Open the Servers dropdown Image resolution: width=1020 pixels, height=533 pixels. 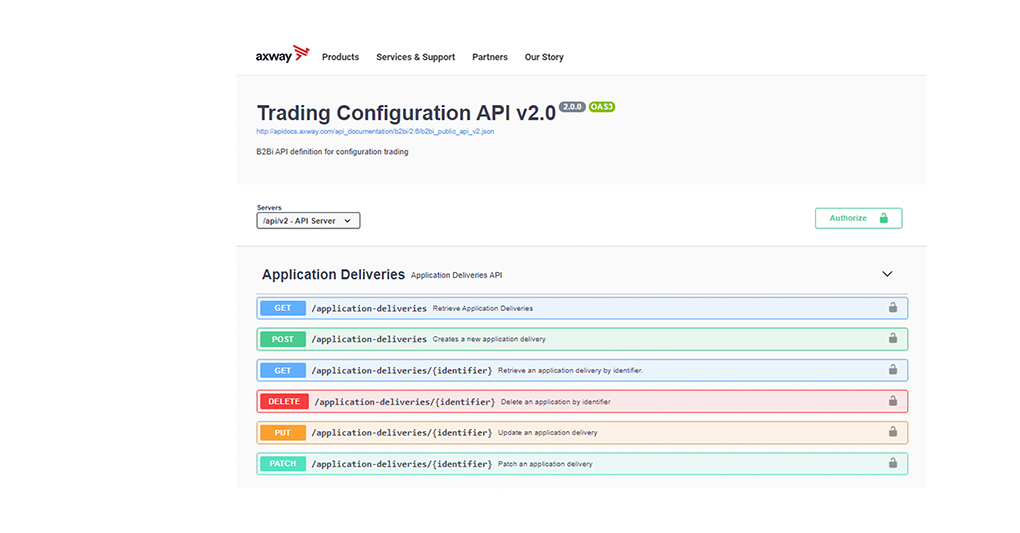click(308, 220)
